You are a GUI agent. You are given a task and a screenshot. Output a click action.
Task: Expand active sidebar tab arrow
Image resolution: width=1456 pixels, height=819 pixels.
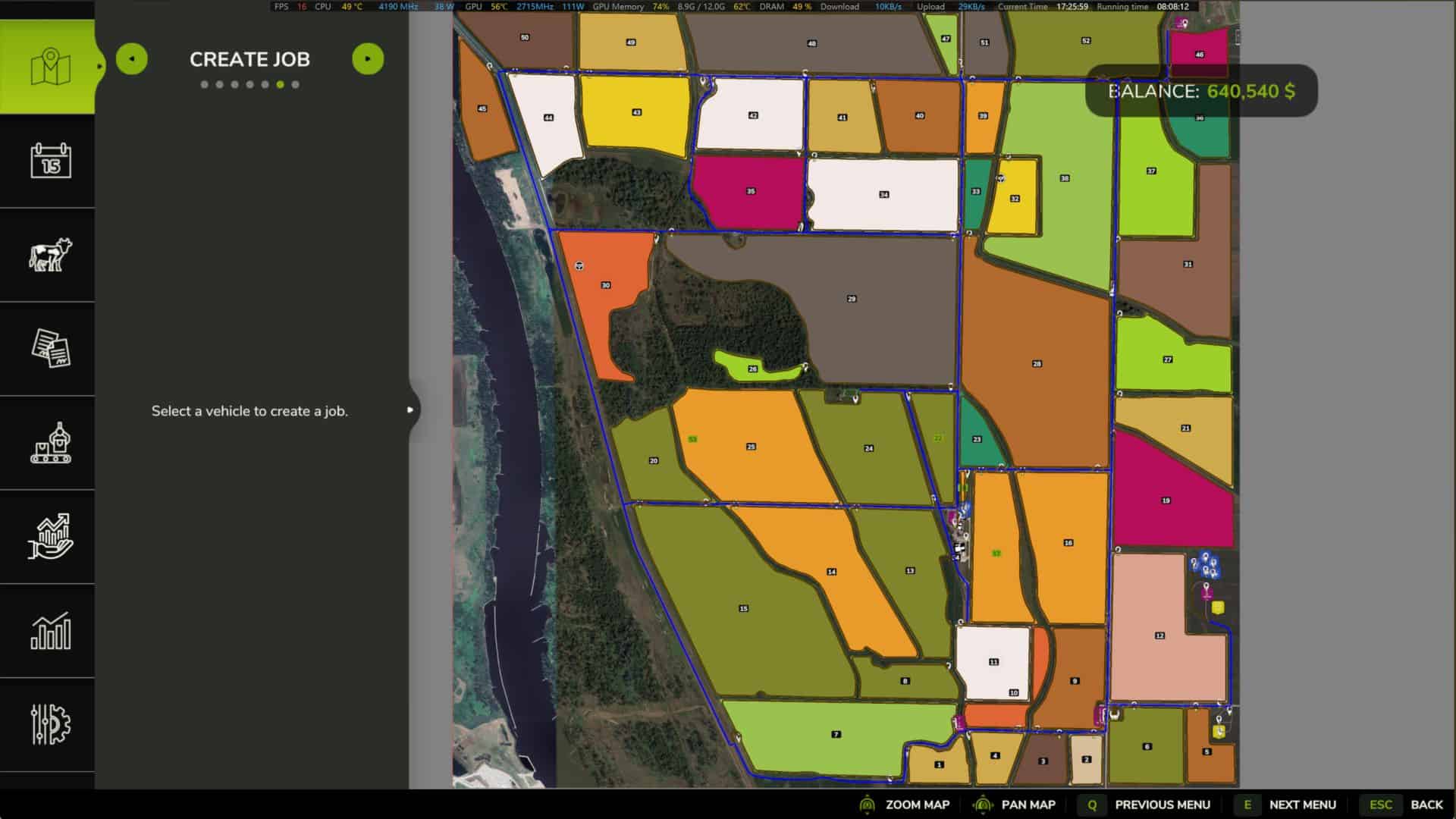99,67
